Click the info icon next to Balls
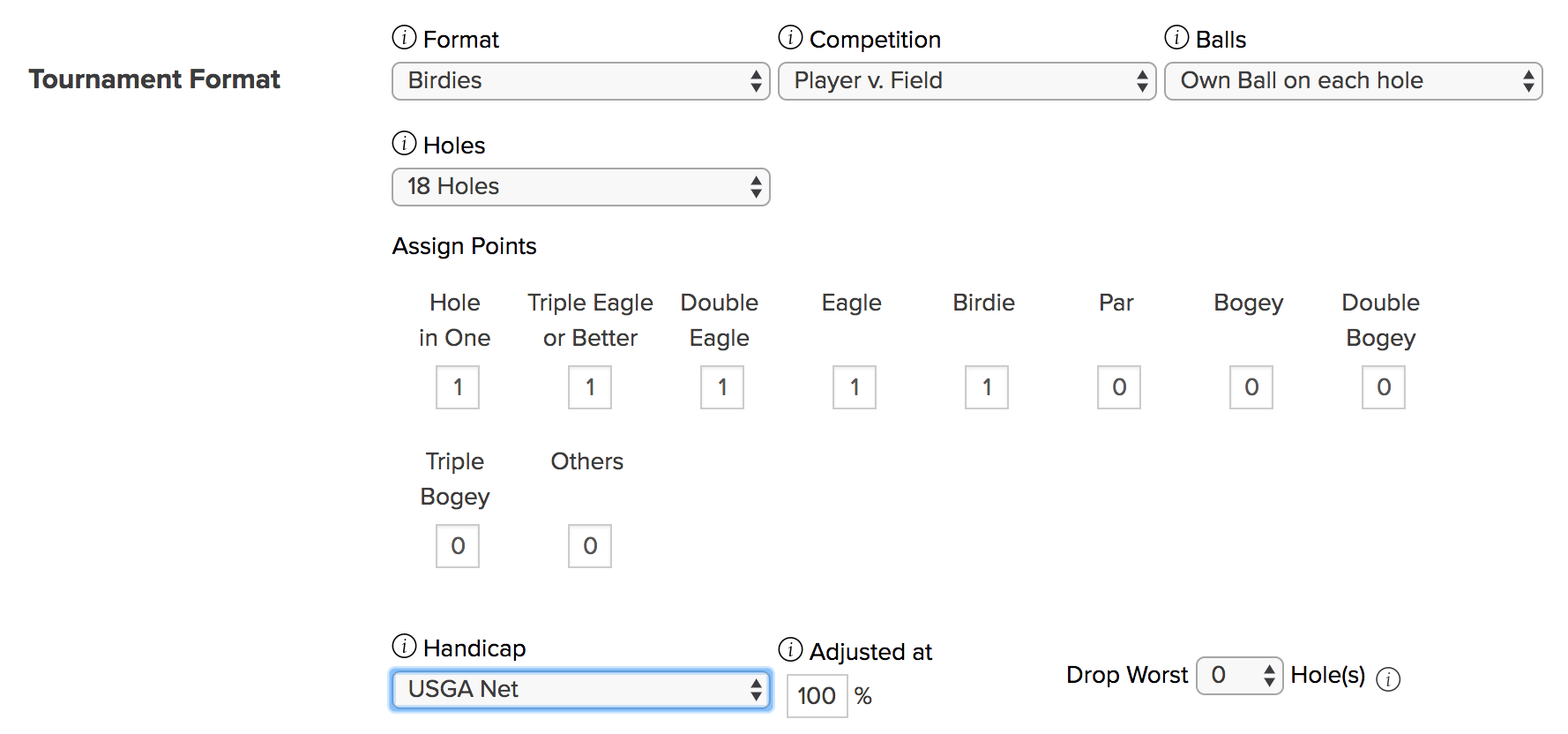Image resolution: width=1568 pixels, height=734 pixels. point(1176,38)
